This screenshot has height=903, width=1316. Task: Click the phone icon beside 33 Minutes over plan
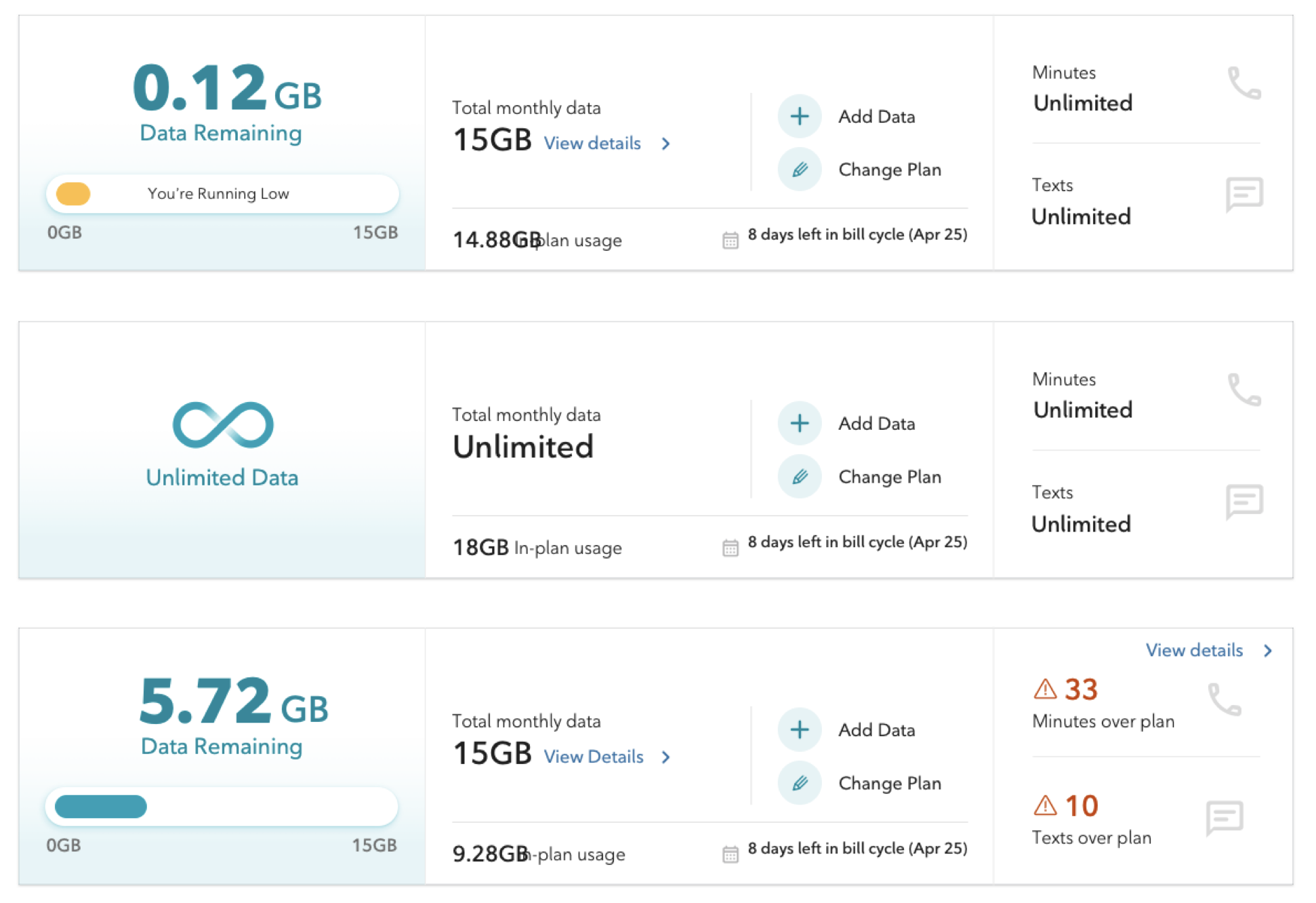(x=1225, y=700)
